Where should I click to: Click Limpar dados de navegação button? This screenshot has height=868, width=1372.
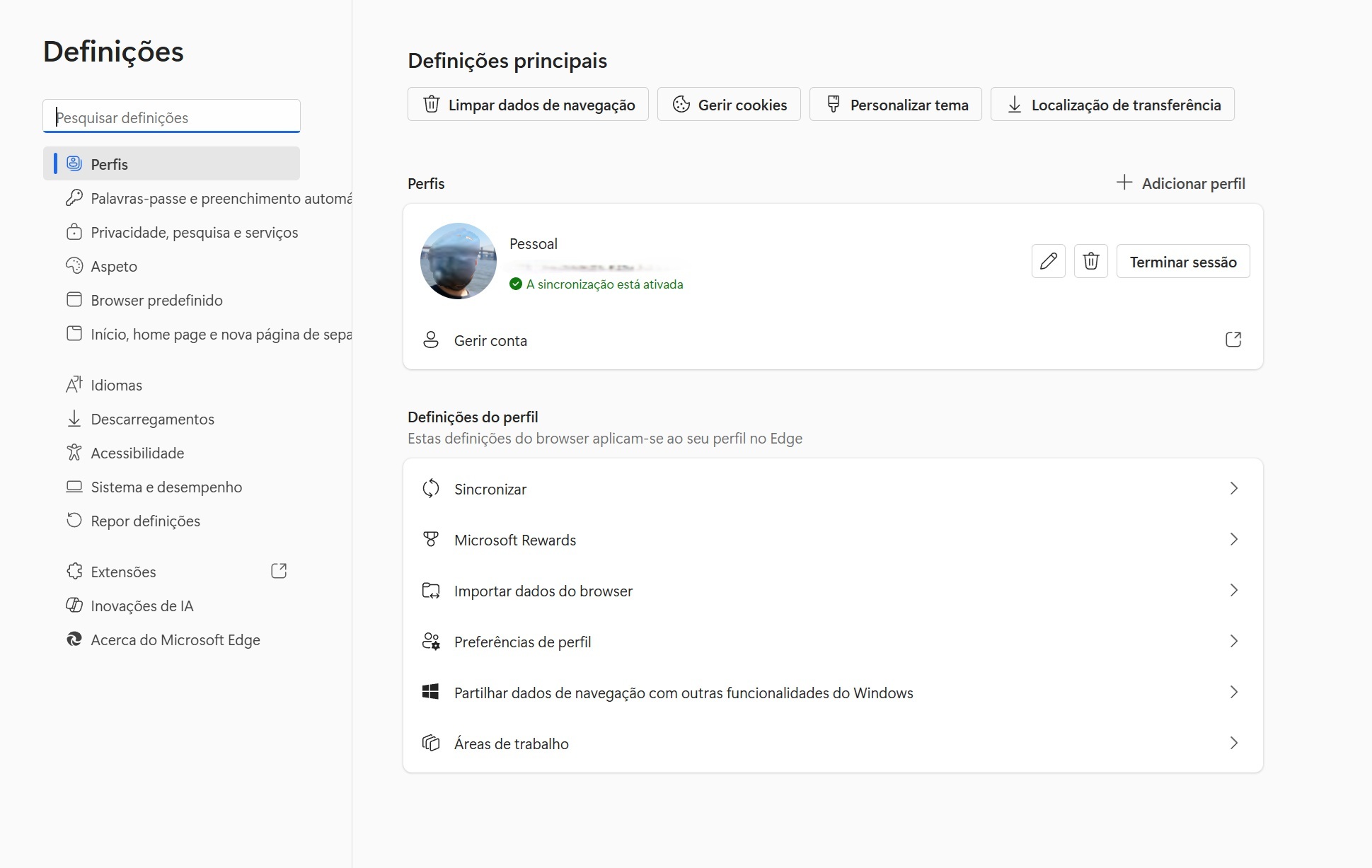click(528, 105)
